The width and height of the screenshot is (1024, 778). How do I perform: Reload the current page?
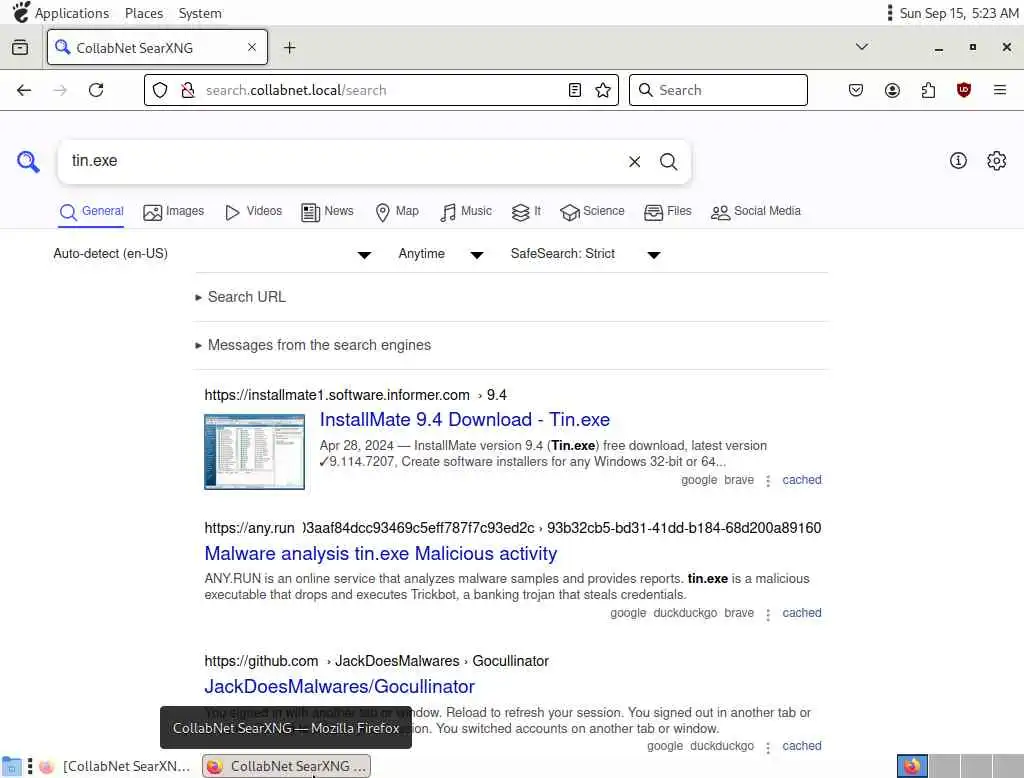tap(96, 90)
